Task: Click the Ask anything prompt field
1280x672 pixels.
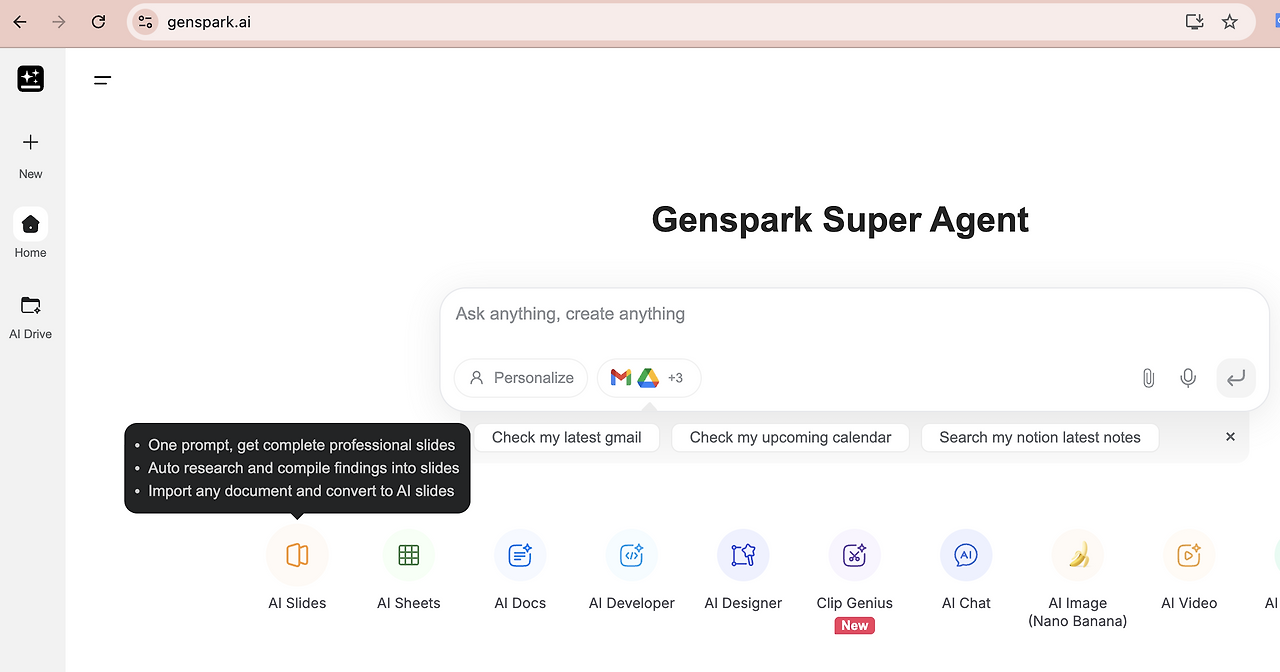Action: 854,314
